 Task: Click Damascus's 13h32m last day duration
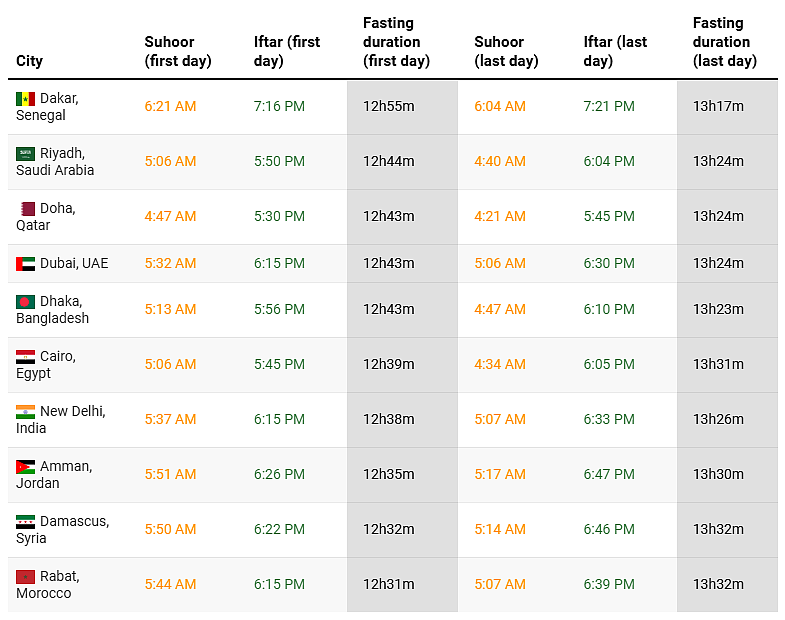tap(718, 529)
